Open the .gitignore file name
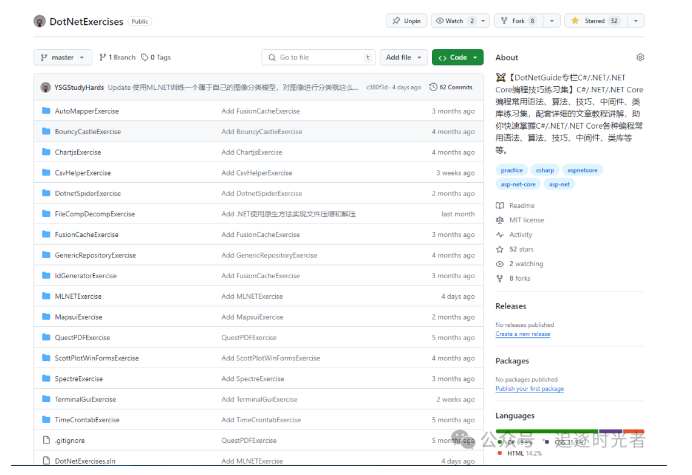Screen dimensions: 692x475 pyautogui.click(x=70, y=441)
